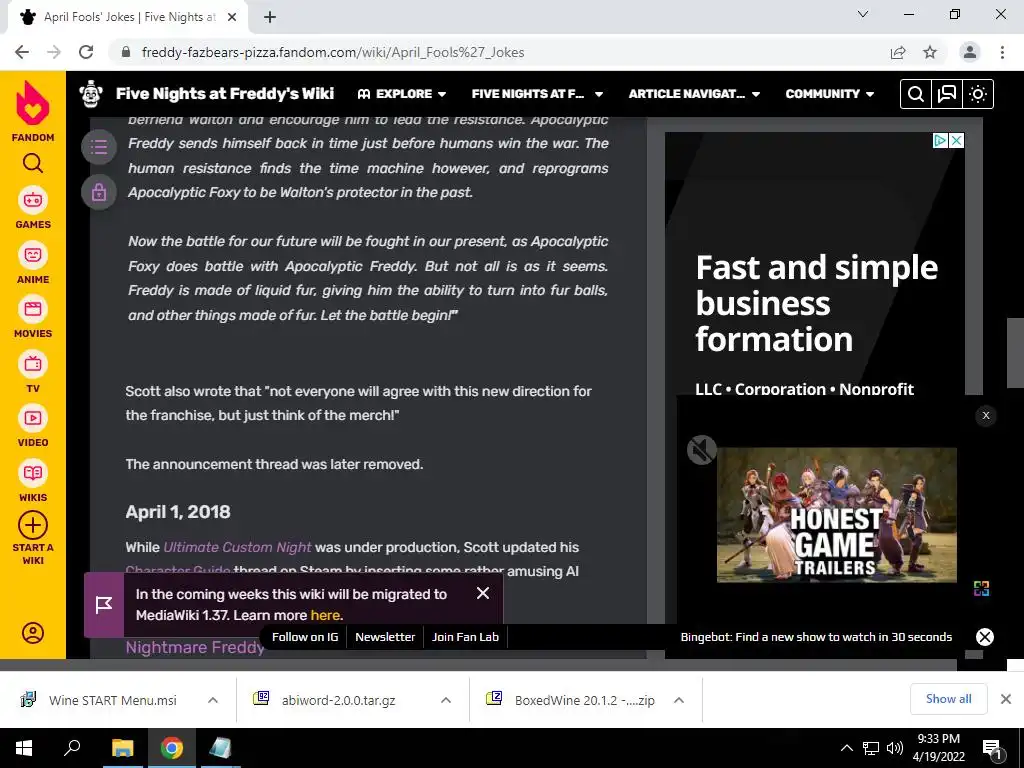Open the Games section icon
Screen dimensions: 1024x768
click(33, 200)
